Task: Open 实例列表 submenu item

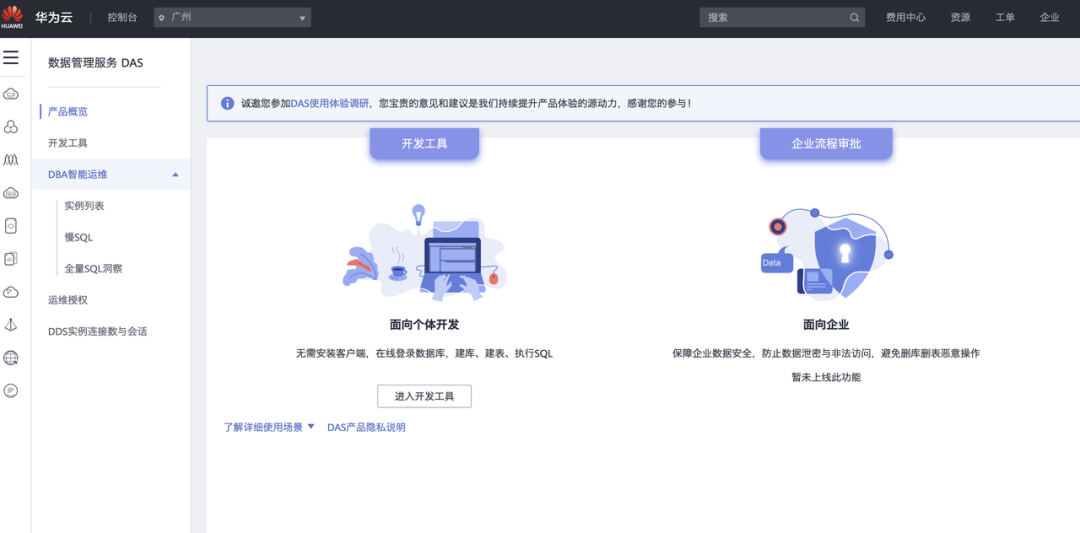Action: click(x=84, y=206)
